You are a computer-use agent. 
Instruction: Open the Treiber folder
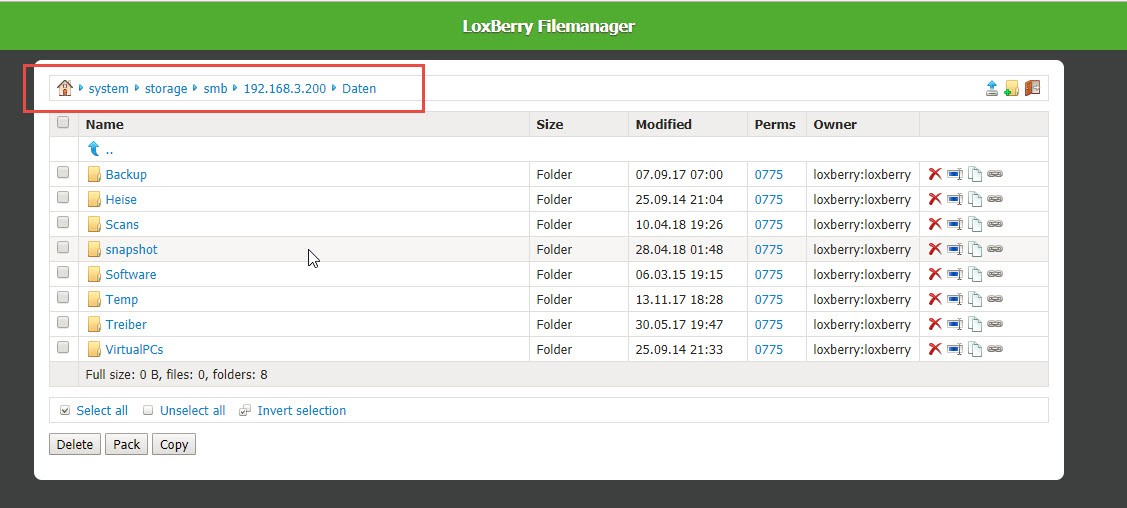(x=126, y=325)
